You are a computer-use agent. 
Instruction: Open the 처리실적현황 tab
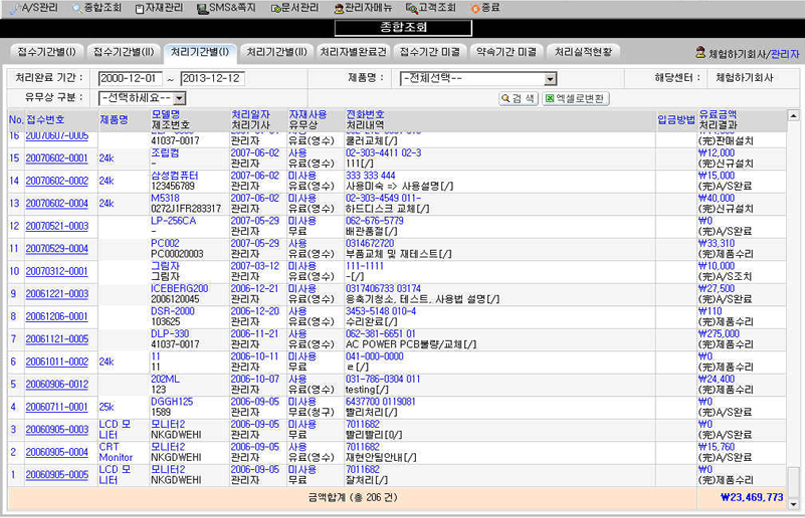coord(583,52)
